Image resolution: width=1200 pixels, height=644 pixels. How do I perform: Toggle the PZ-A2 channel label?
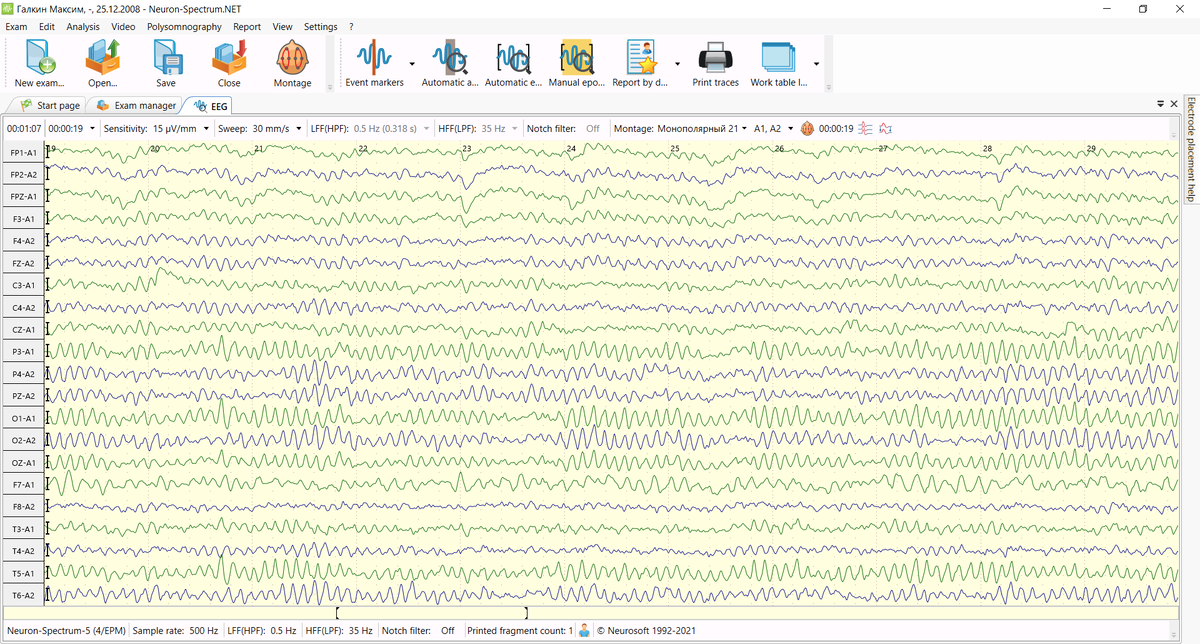point(23,396)
